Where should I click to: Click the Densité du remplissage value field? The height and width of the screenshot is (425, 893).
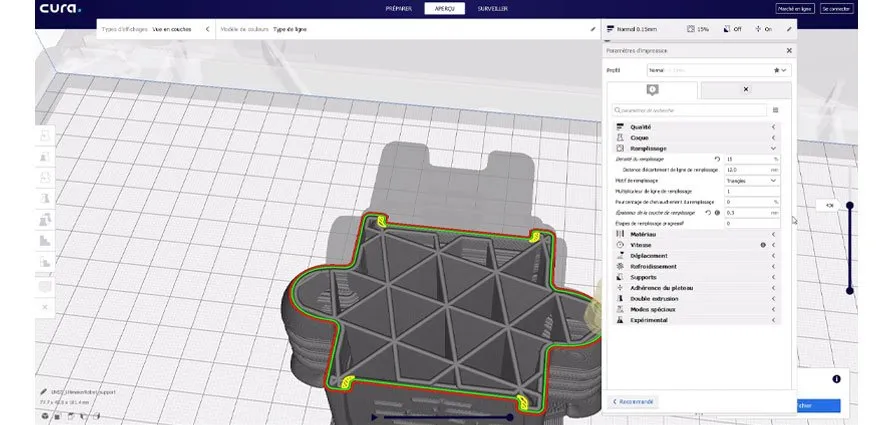click(752, 159)
